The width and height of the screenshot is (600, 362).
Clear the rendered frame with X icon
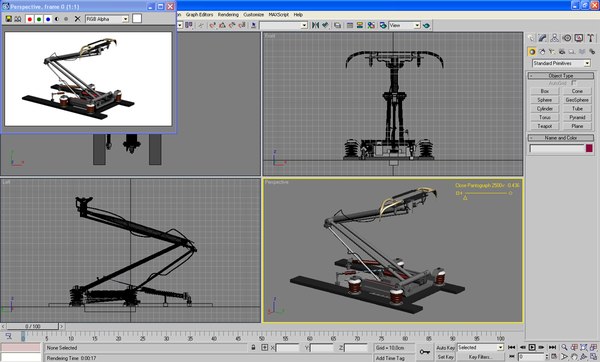coord(78,19)
